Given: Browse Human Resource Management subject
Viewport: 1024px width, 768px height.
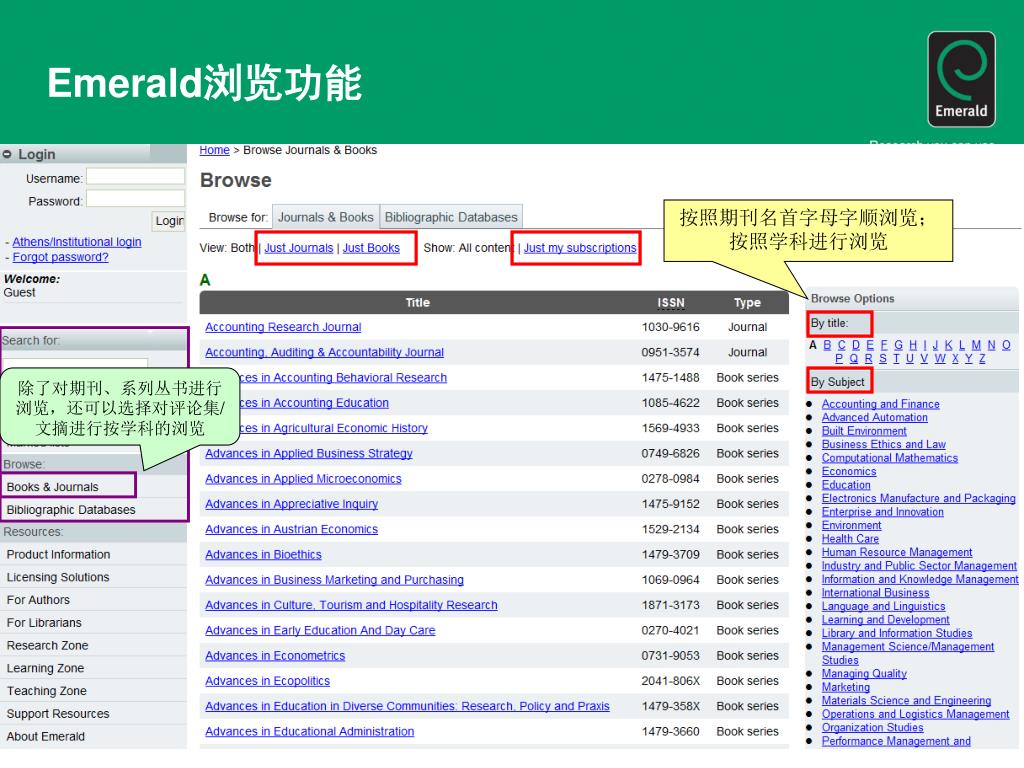Looking at the screenshot, I should (x=897, y=552).
